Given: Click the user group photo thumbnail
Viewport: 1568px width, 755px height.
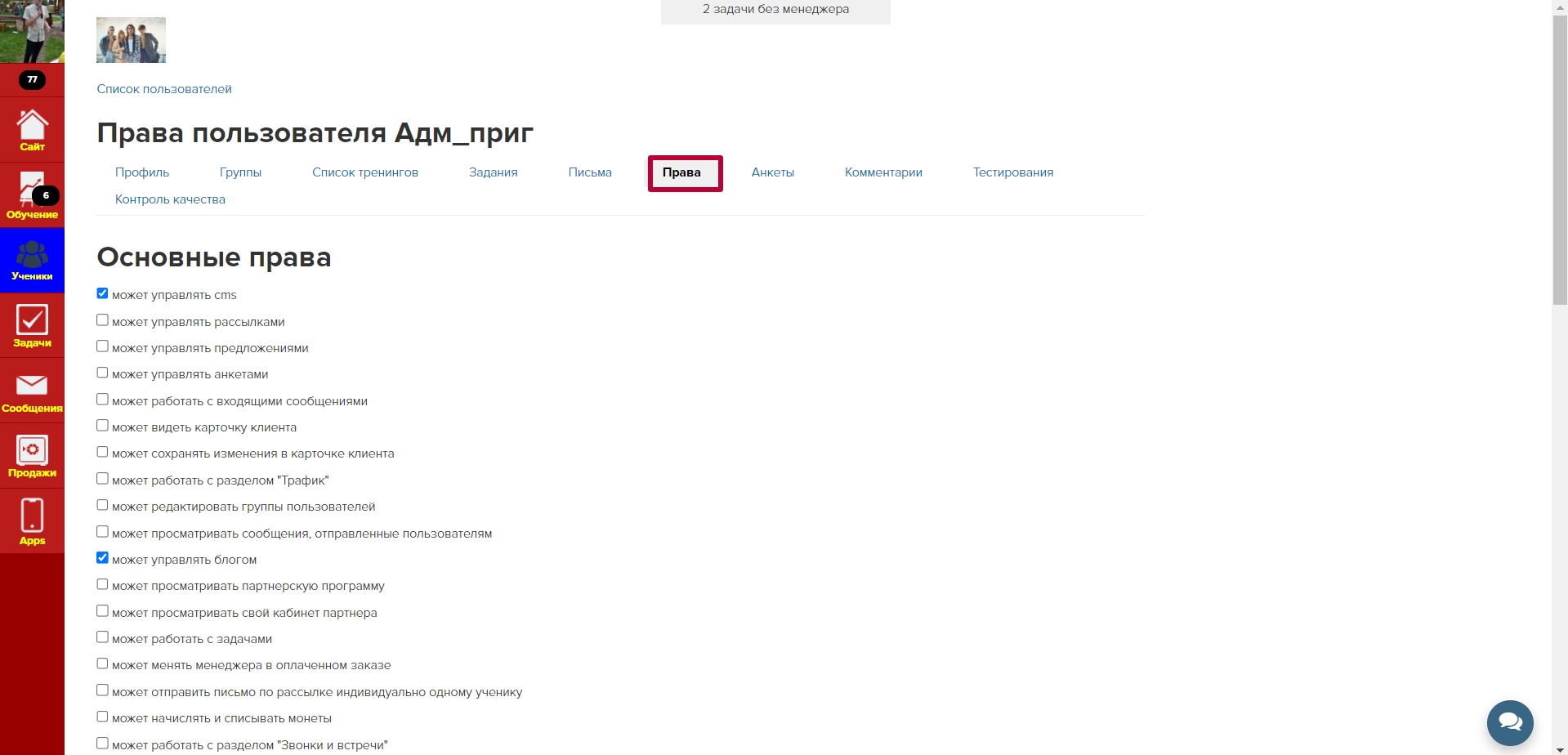Looking at the screenshot, I should (x=131, y=40).
